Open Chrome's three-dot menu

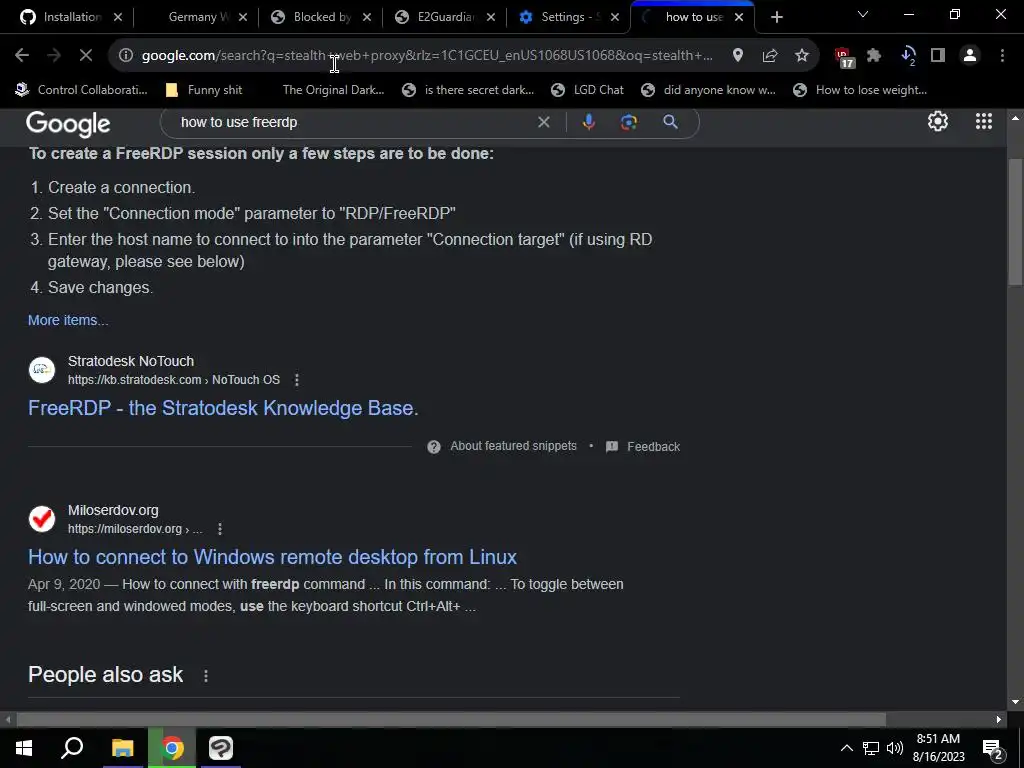coord(1002,56)
